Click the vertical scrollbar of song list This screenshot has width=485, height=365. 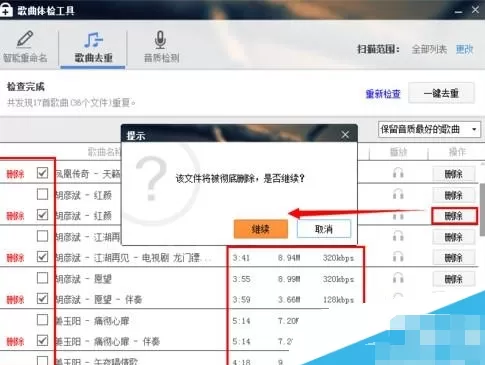(482, 209)
